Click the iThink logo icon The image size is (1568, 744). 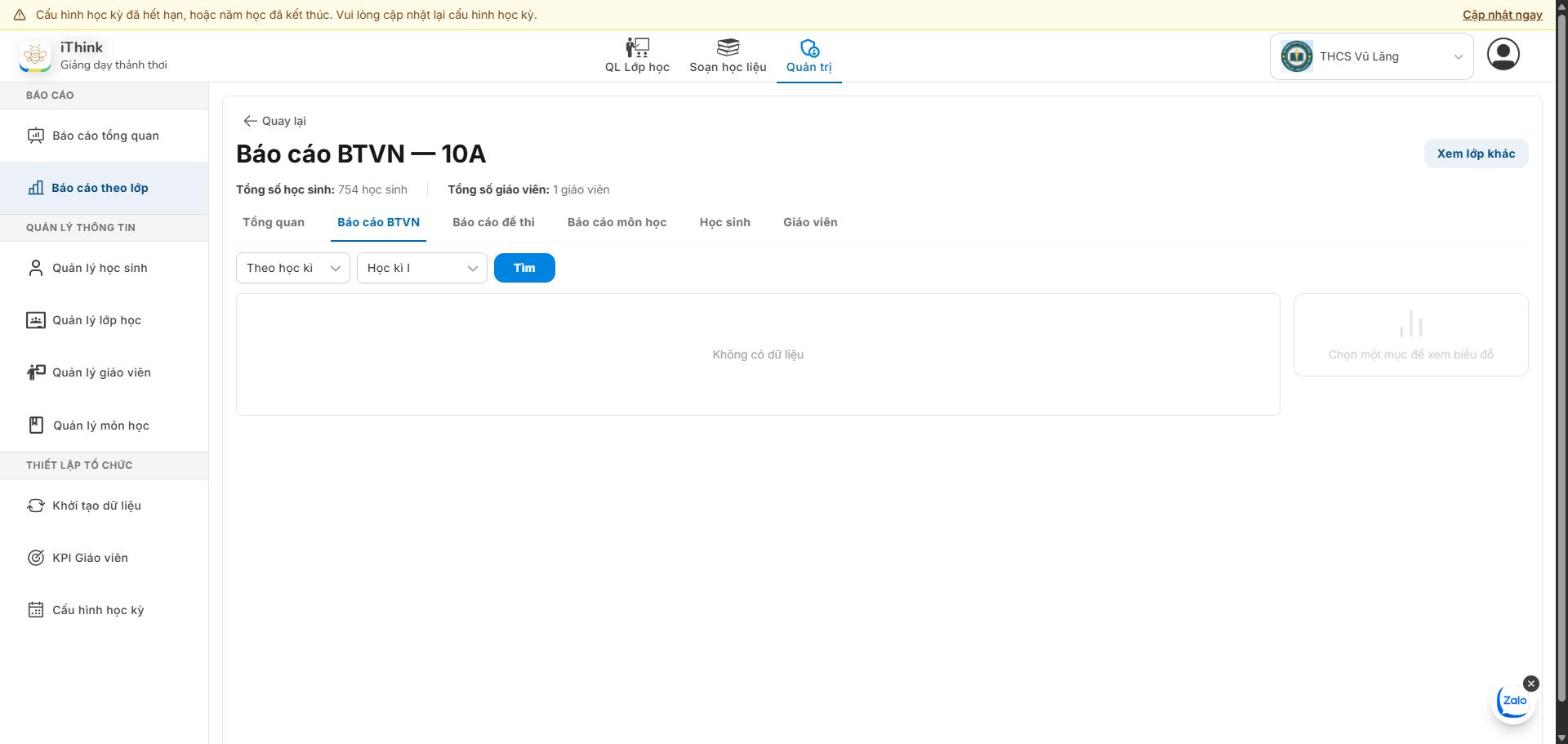pos(35,56)
